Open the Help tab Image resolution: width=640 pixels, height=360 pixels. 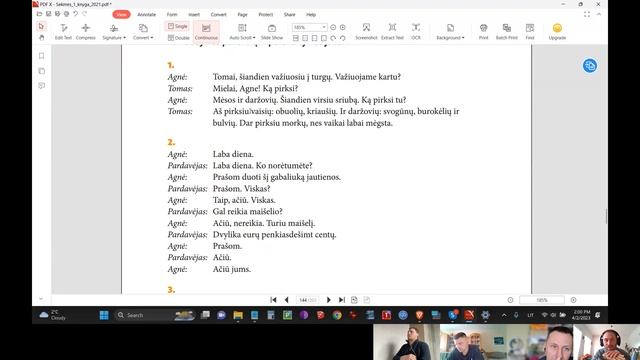pyautogui.click(x=311, y=14)
